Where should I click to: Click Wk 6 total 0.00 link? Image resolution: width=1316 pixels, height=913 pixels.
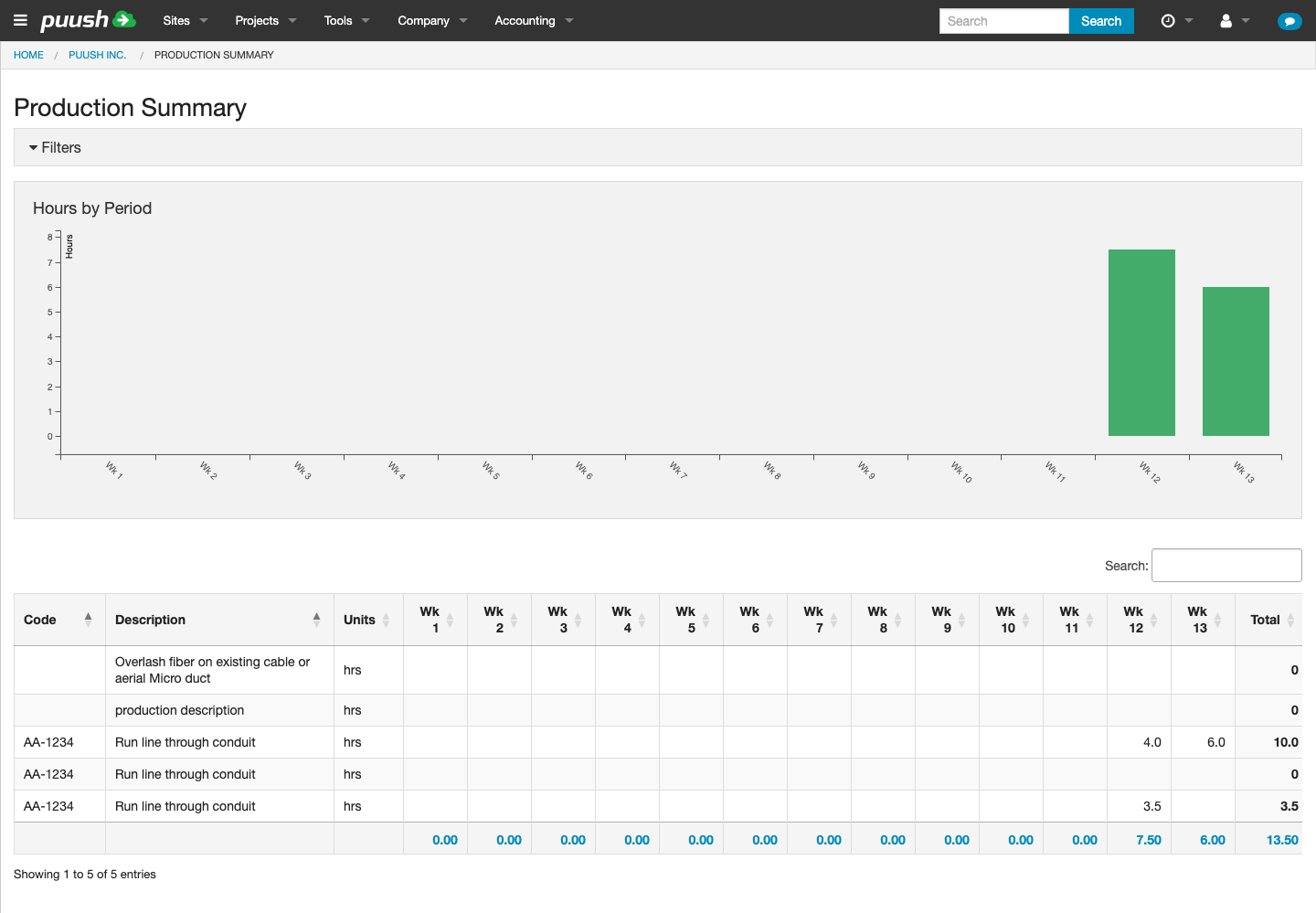click(x=765, y=840)
